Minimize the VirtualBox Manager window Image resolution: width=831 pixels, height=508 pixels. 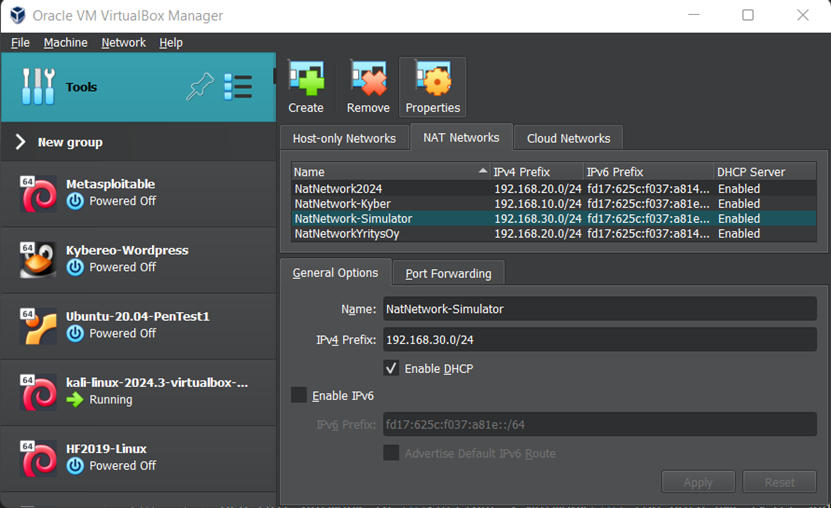coord(694,15)
